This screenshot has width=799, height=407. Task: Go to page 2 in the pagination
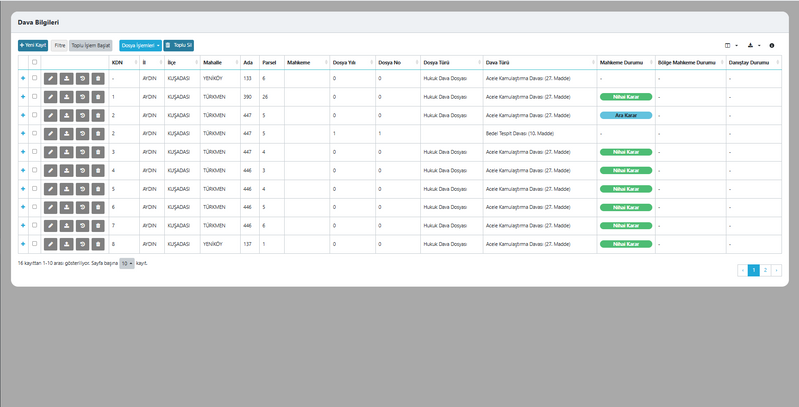[x=765, y=270]
